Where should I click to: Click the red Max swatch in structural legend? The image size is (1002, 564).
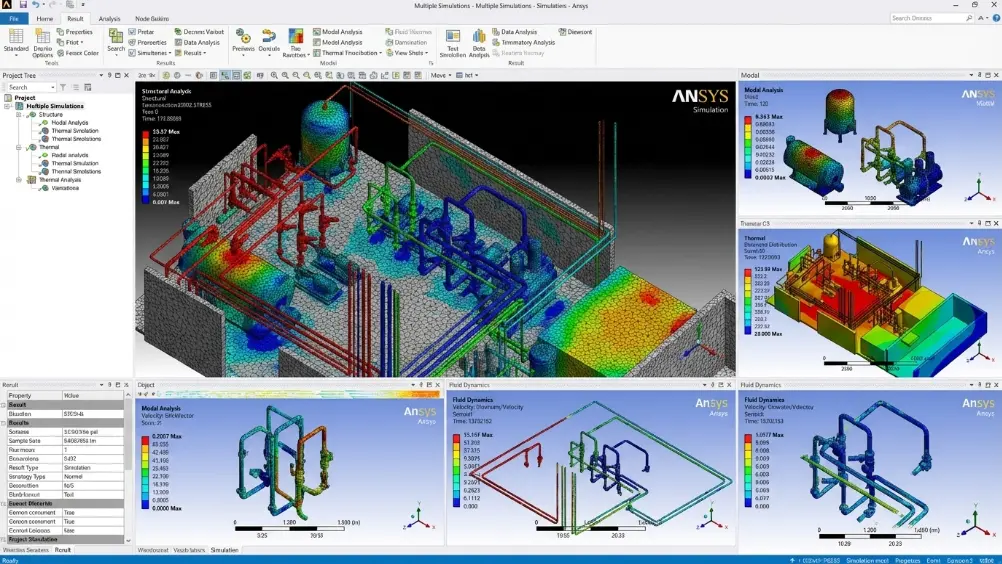click(146, 133)
